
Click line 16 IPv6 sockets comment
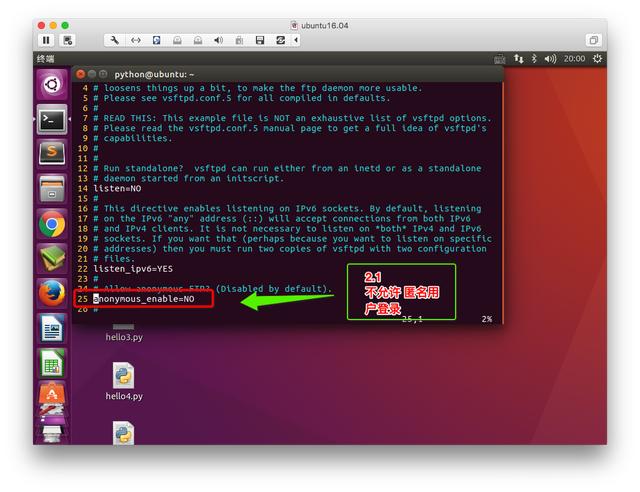[287, 209]
